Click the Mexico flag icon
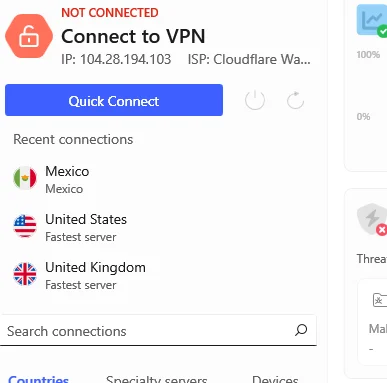 25,178
